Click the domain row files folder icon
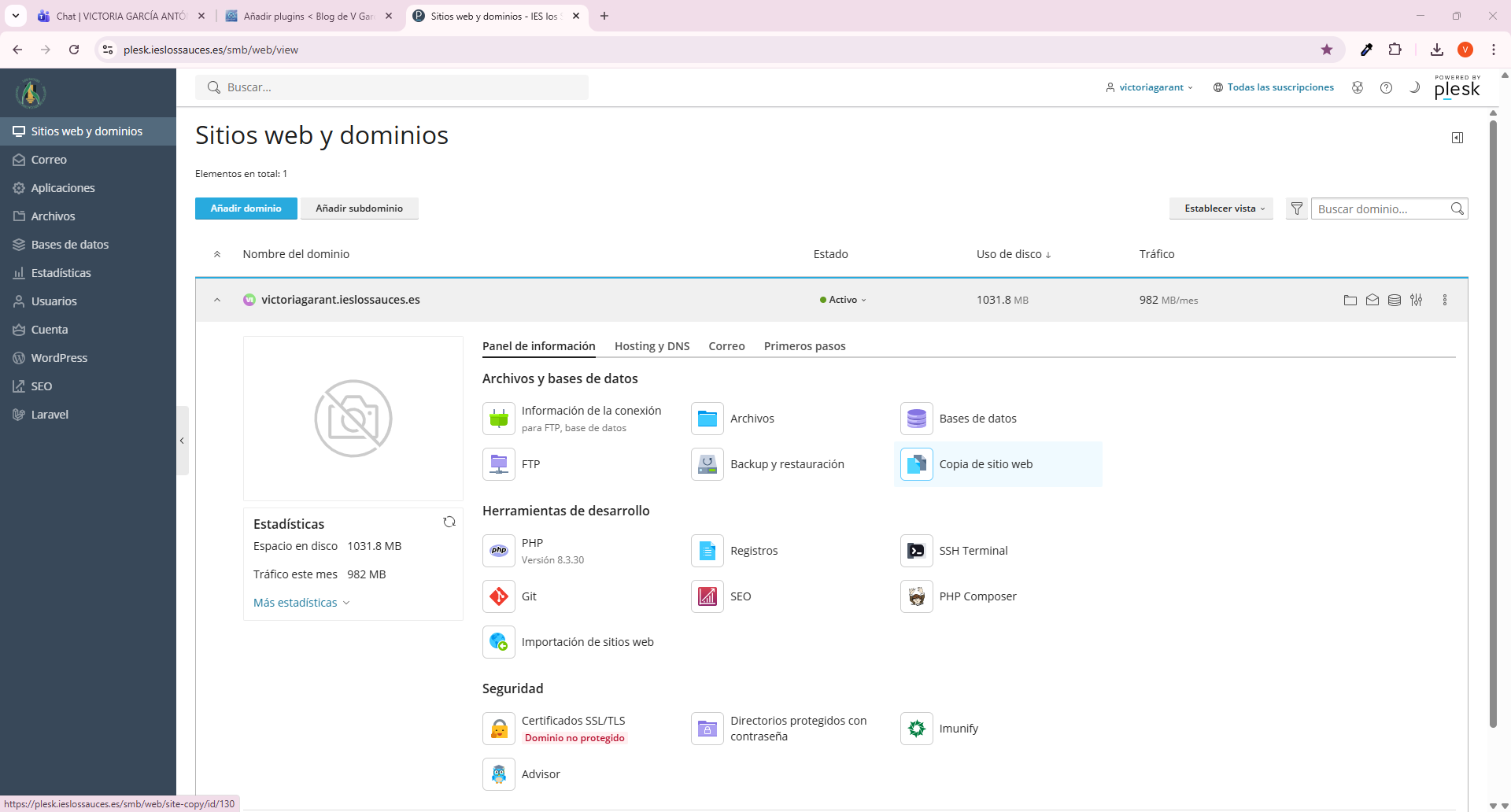 point(1350,300)
